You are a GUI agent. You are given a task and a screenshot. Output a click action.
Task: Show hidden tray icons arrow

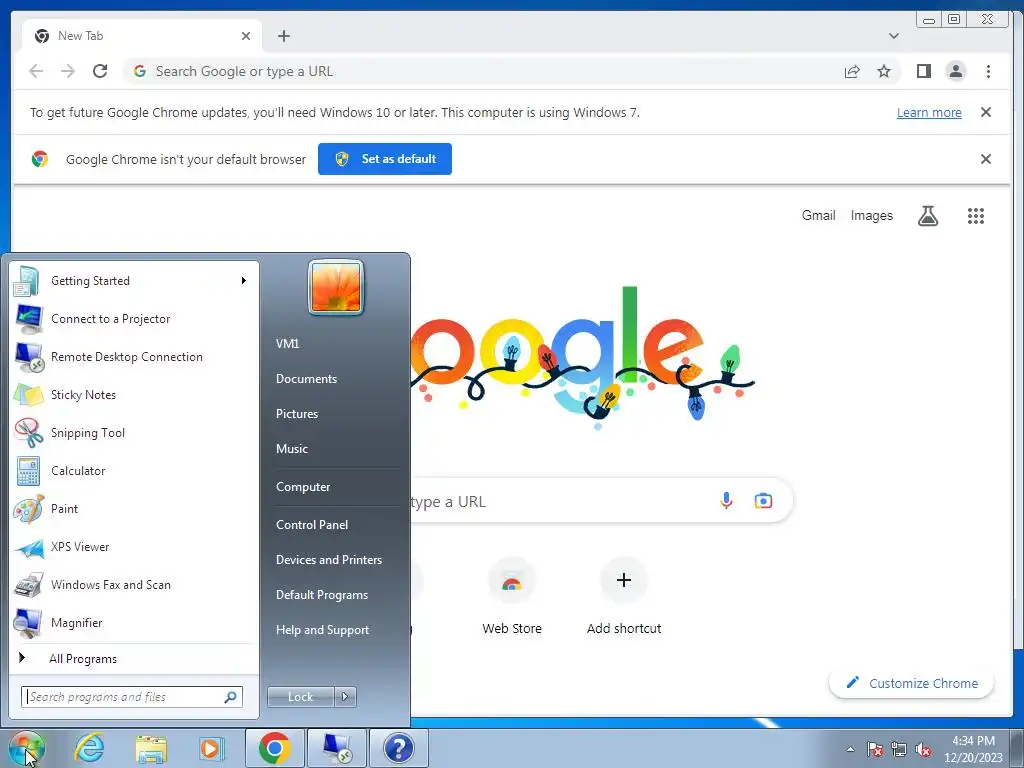pos(850,749)
